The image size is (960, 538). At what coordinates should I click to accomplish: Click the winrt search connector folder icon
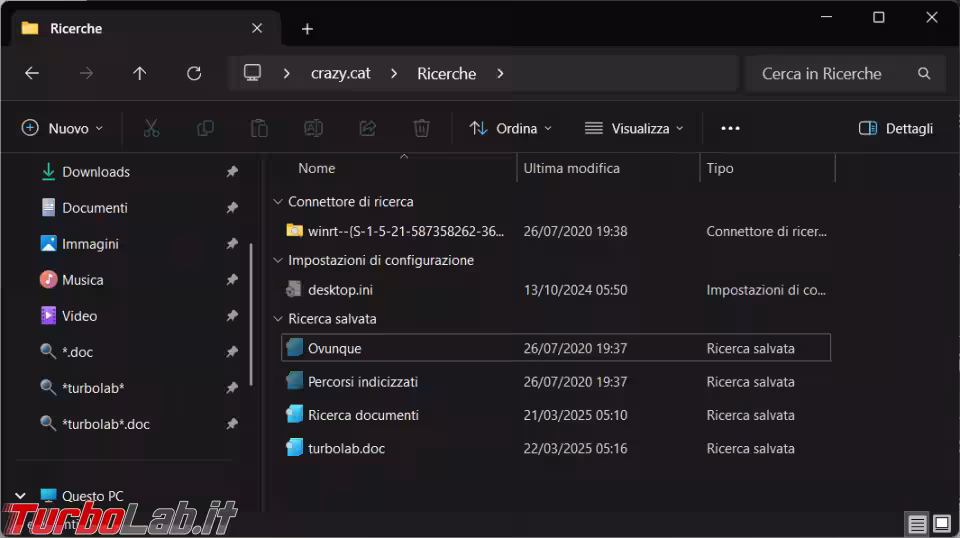pos(294,231)
